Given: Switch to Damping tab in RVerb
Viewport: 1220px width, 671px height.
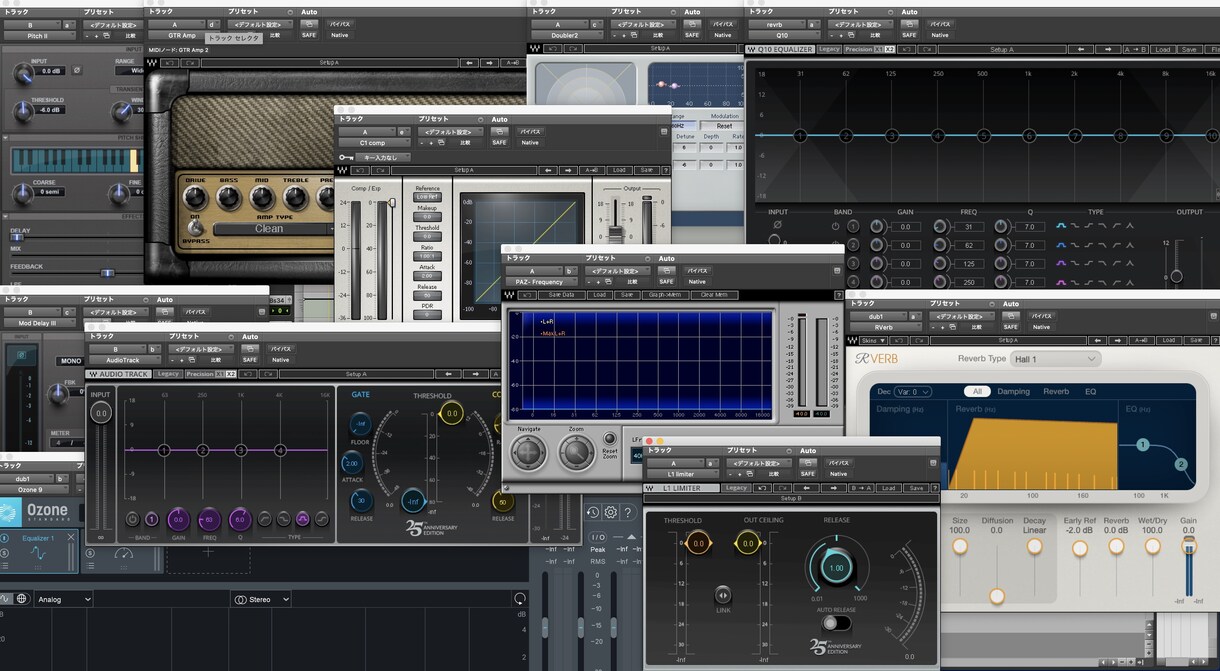Looking at the screenshot, I should coord(1013,392).
